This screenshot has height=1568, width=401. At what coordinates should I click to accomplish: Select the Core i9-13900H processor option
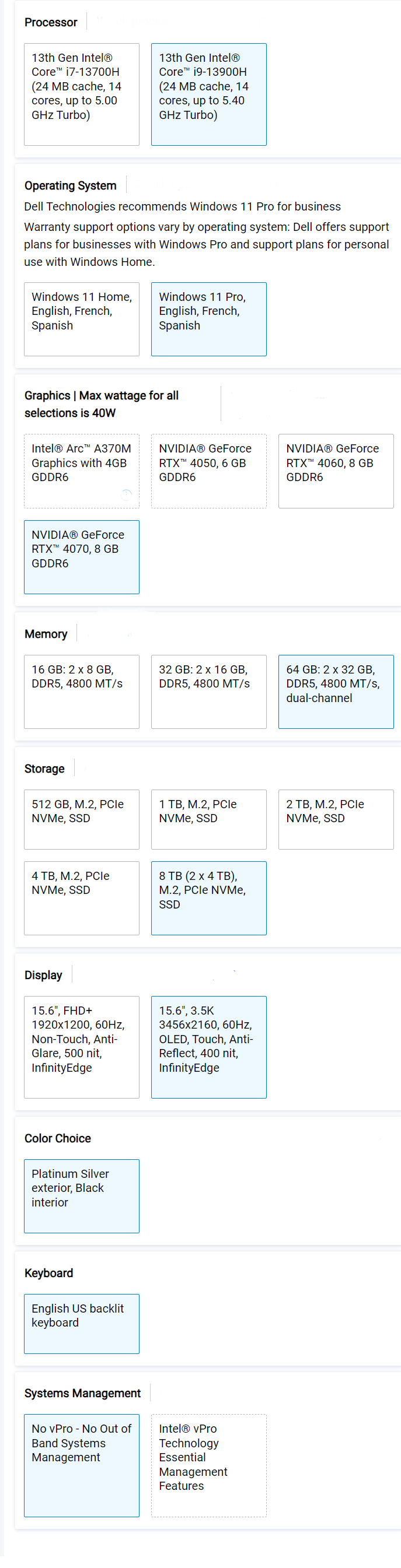[208, 94]
